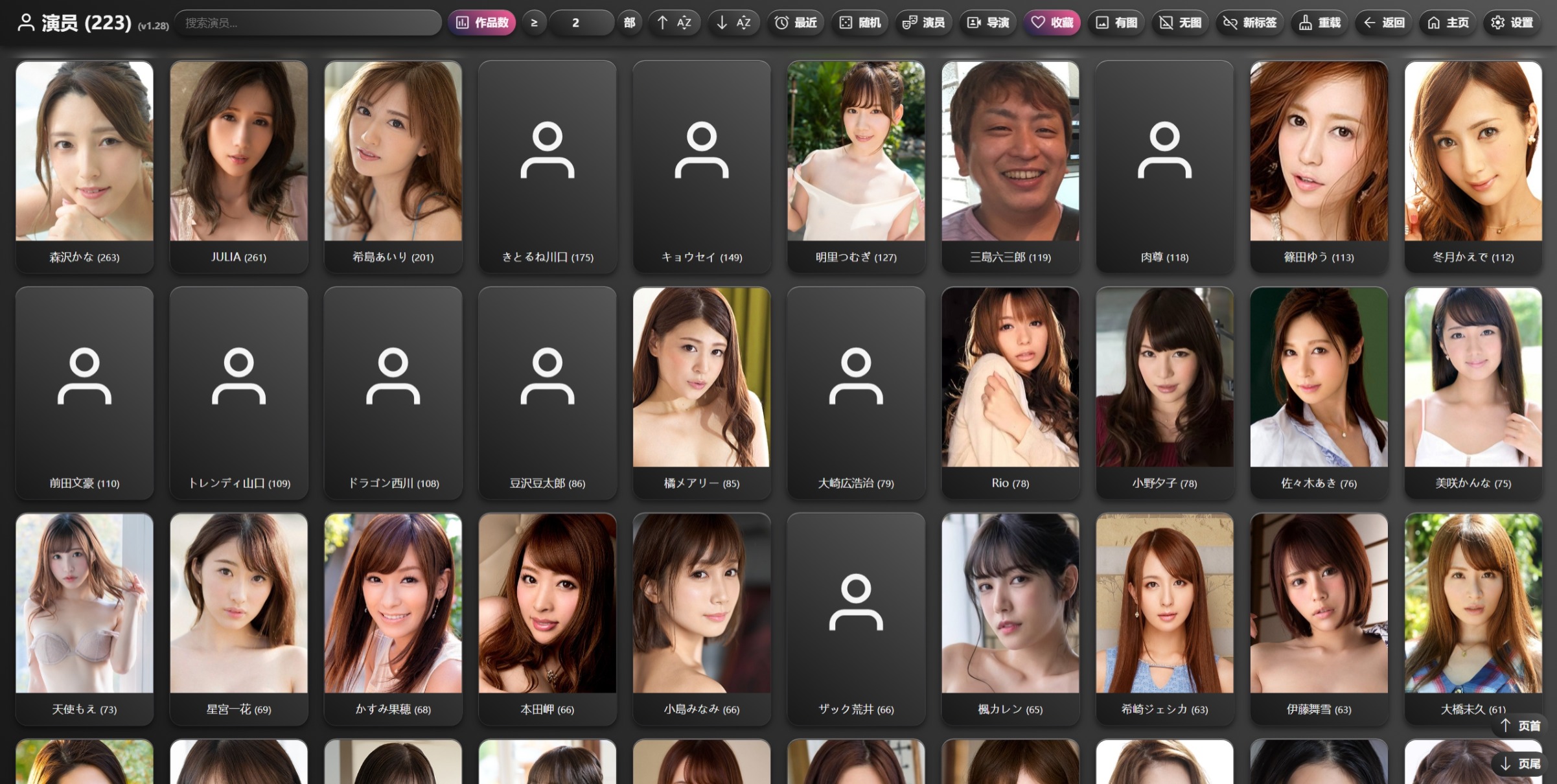Sort by 最近 (recent)
Image resolution: width=1557 pixels, height=784 pixels.
(796, 23)
